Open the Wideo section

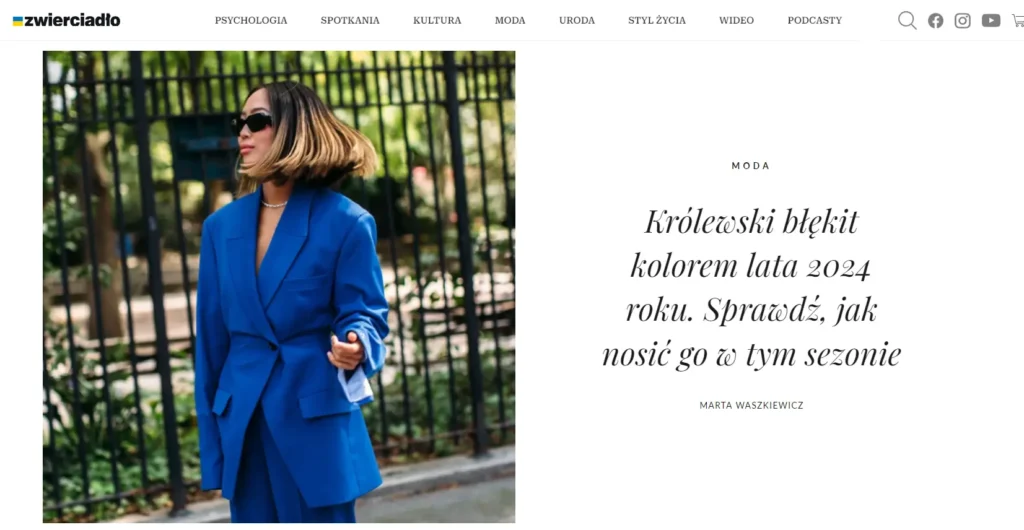coord(736,20)
